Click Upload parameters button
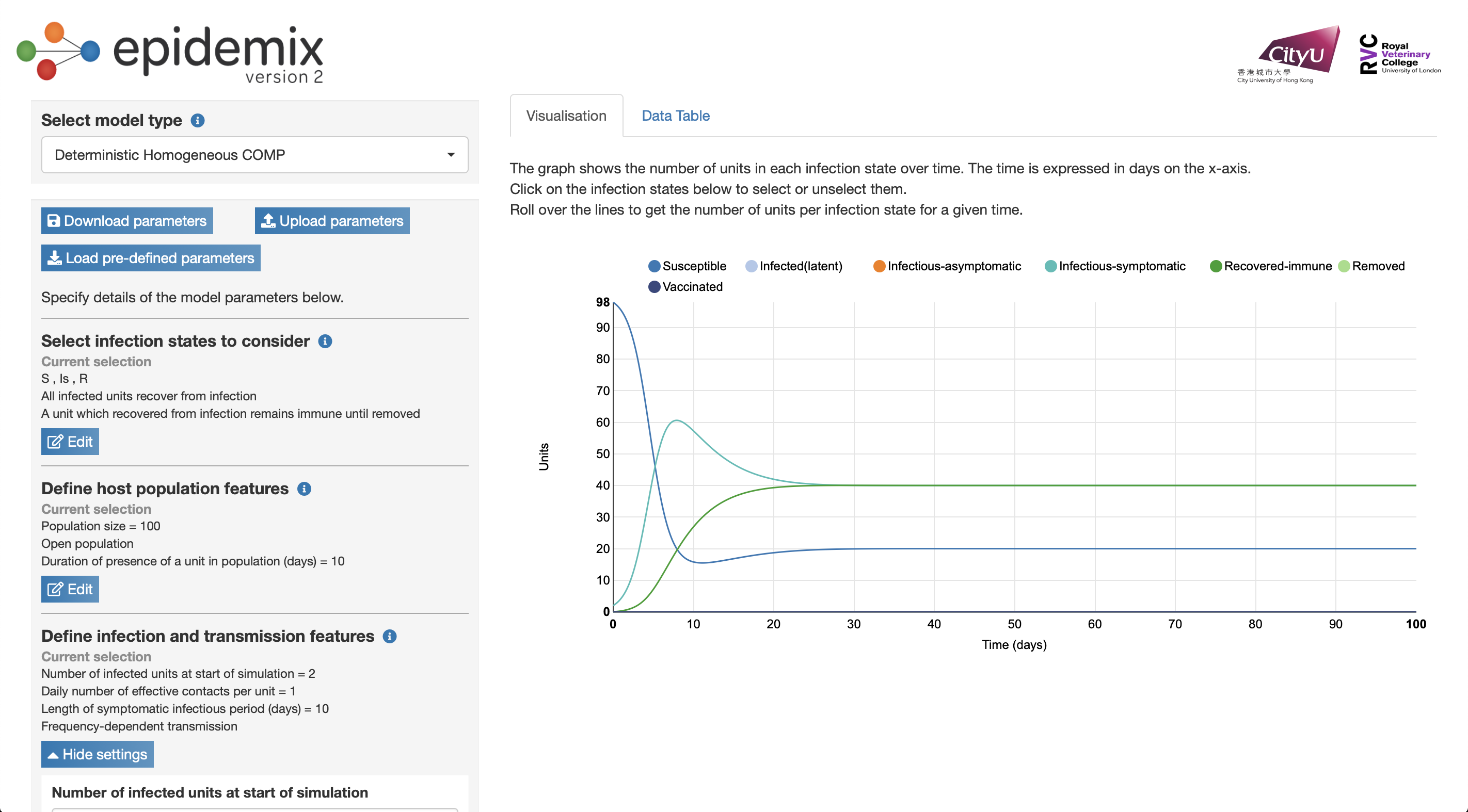Viewport: 1468px width, 812px height. [x=332, y=221]
